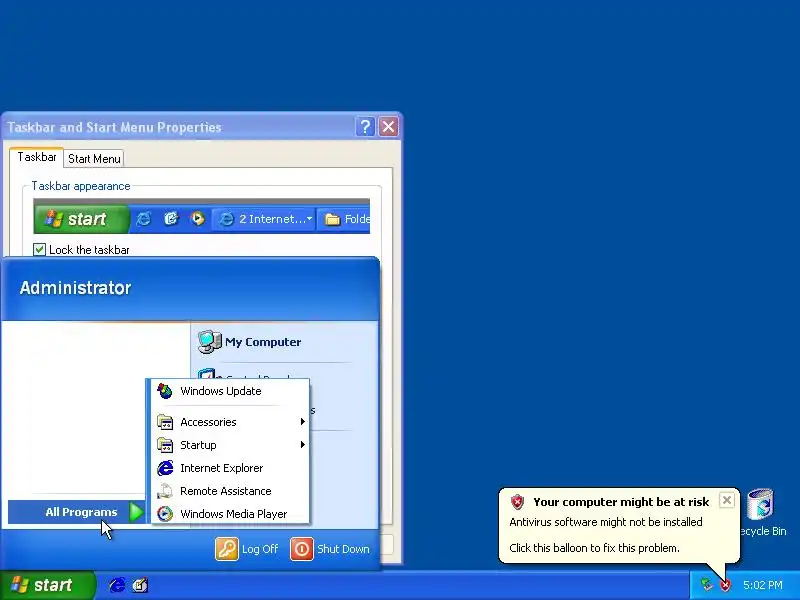Viewport: 800px width, 600px height.
Task: Open Windows Media Player entry
Action: click(230, 514)
